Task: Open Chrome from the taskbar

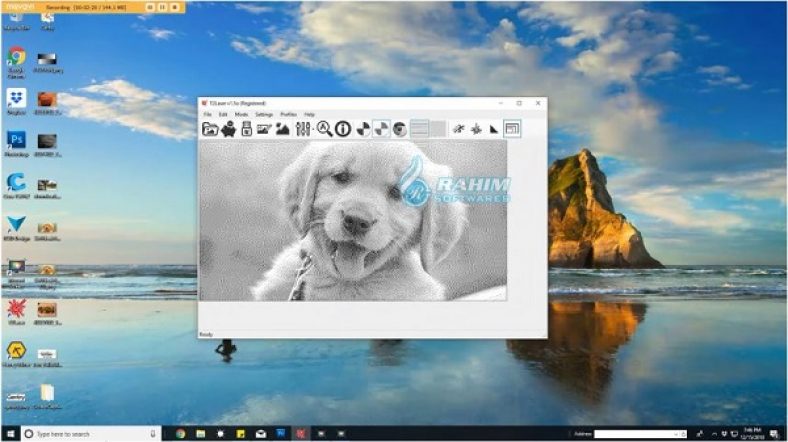Action: (x=180, y=433)
